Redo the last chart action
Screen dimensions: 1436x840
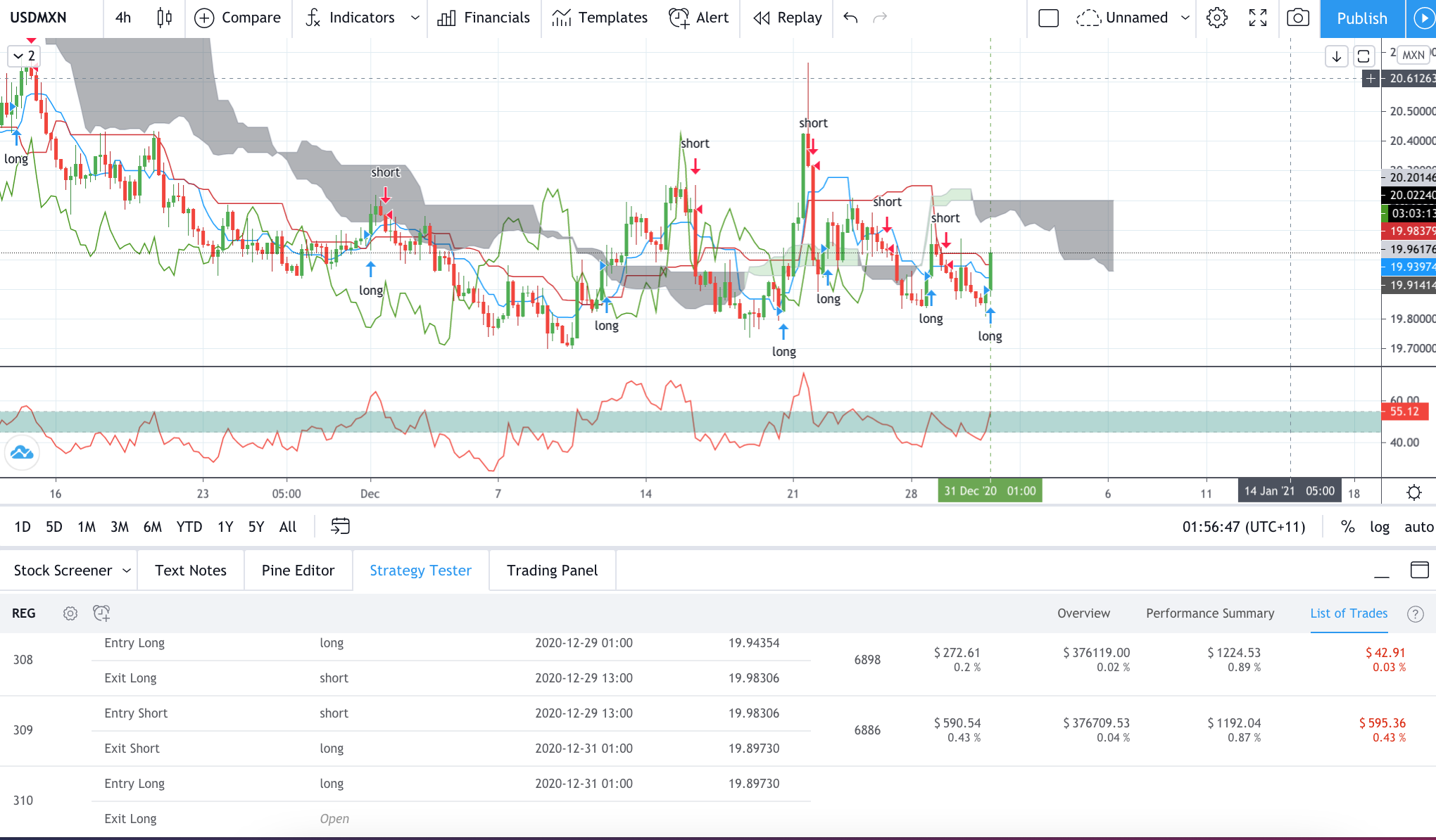(x=880, y=18)
